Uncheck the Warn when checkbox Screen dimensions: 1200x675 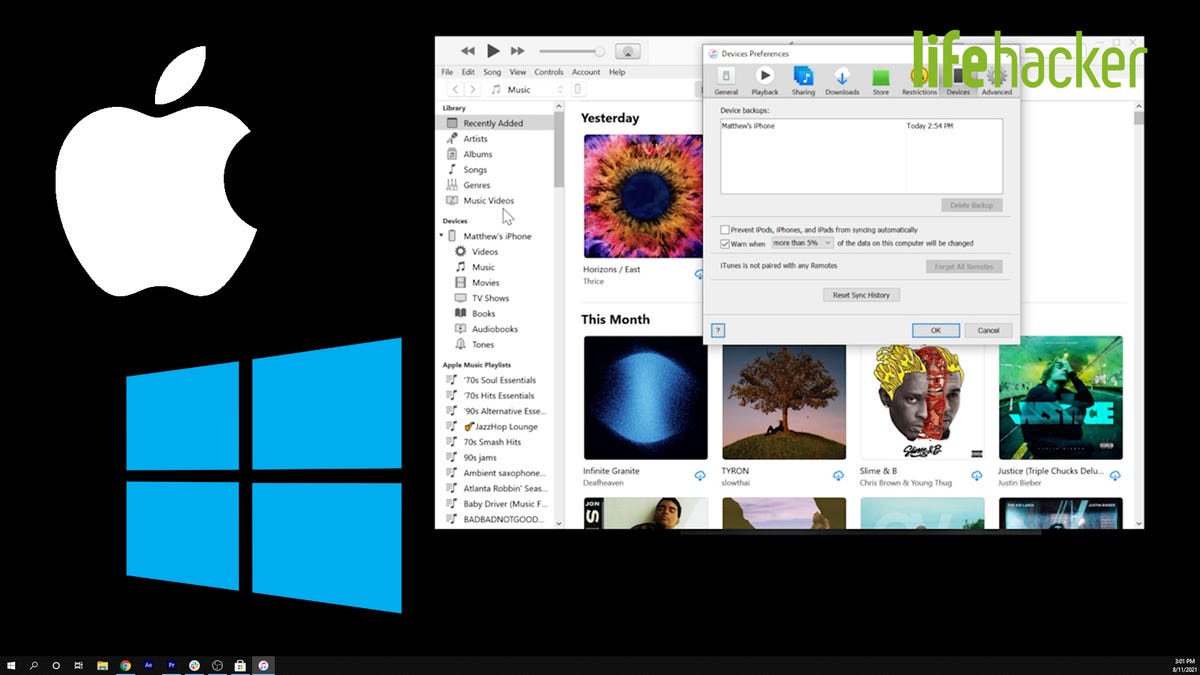click(725, 243)
